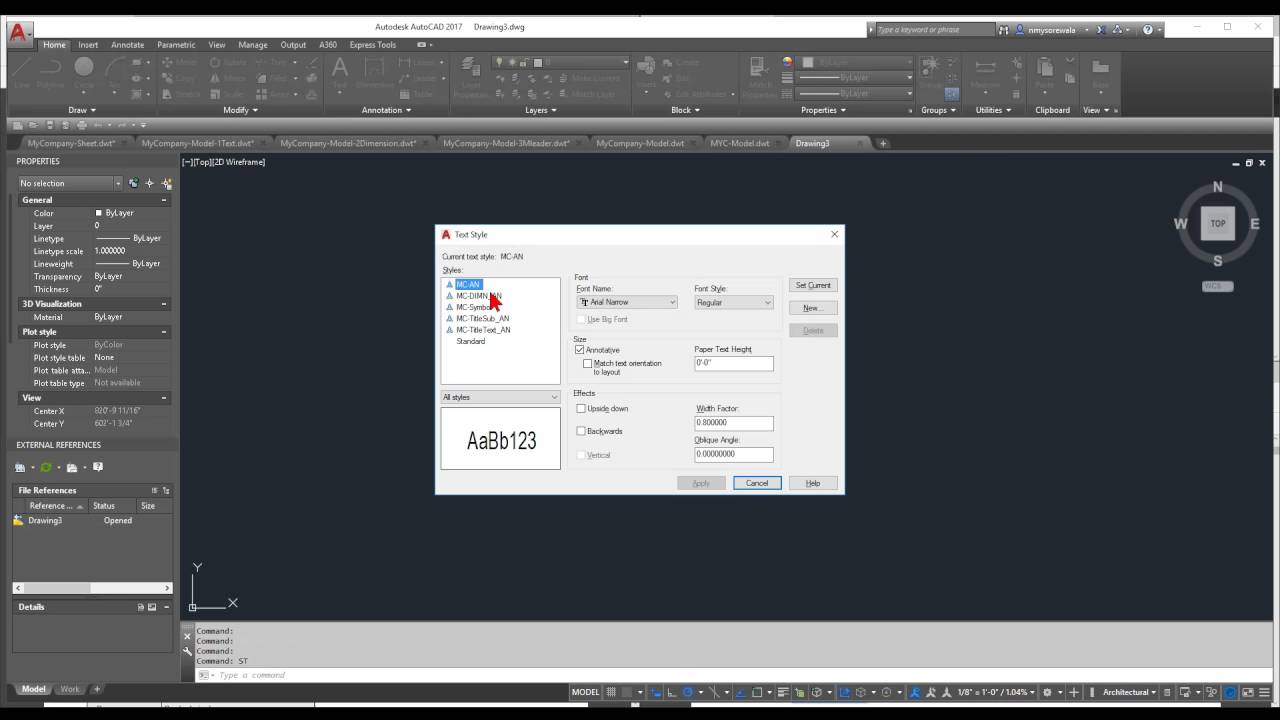Click the Select Objects icon in Properties palette
The width and height of the screenshot is (1280, 720).
(x=150, y=183)
